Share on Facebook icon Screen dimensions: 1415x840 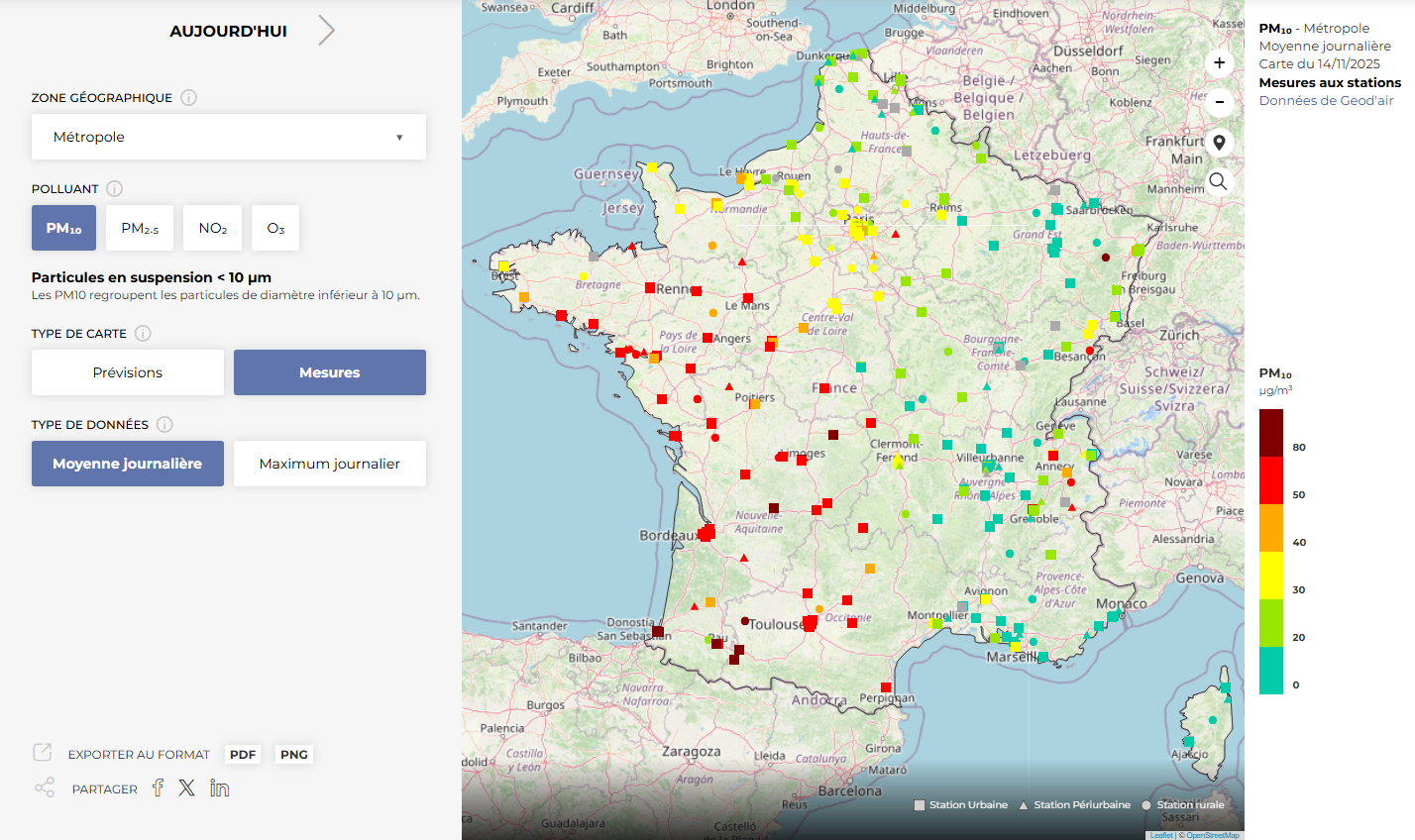click(158, 788)
